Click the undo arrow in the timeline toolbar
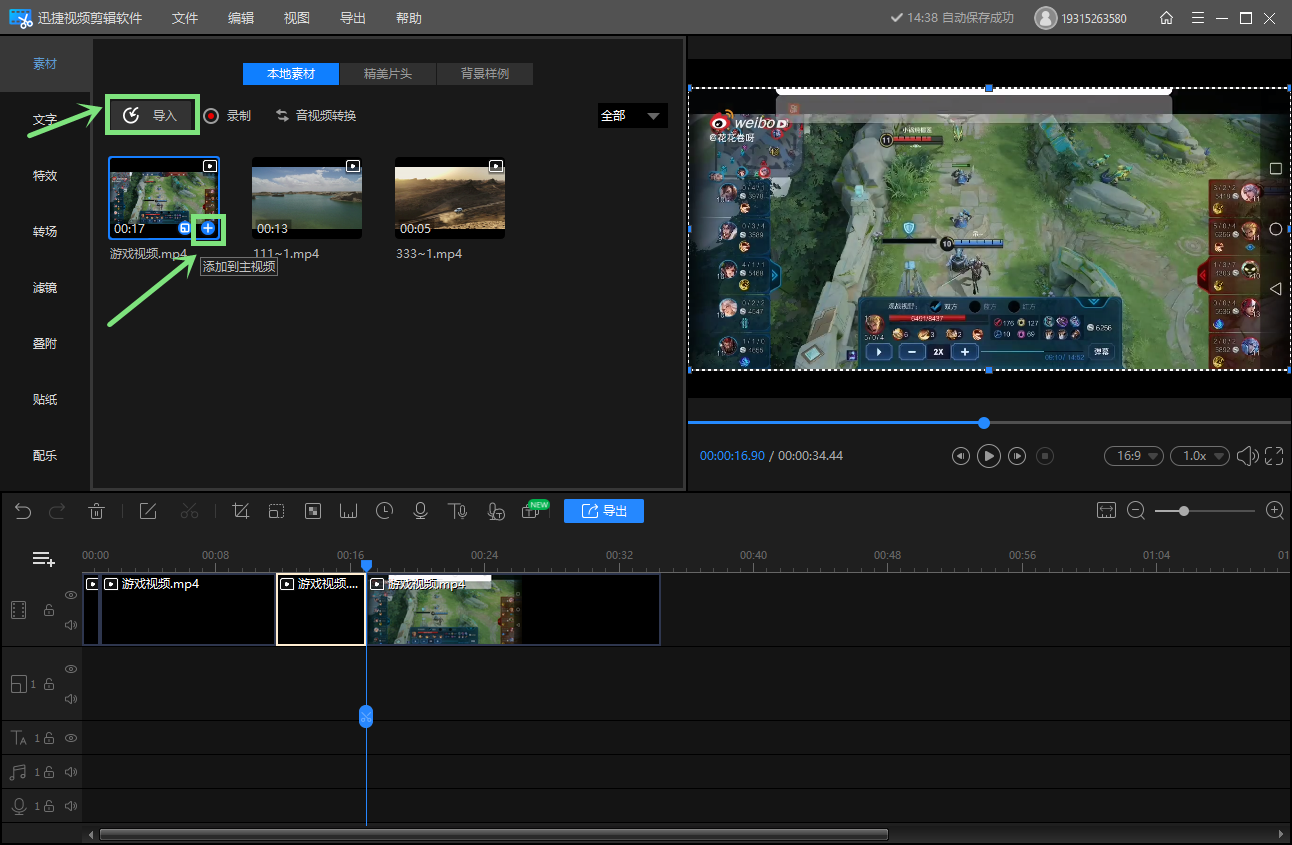Image resolution: width=1292 pixels, height=845 pixels. (23, 512)
